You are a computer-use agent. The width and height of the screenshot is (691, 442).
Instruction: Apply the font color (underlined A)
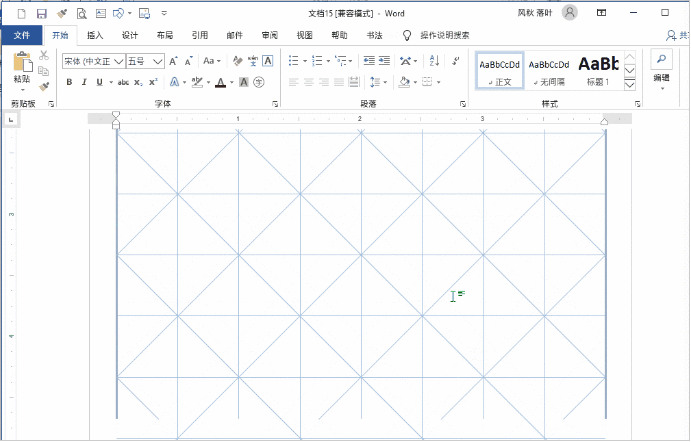(x=221, y=82)
